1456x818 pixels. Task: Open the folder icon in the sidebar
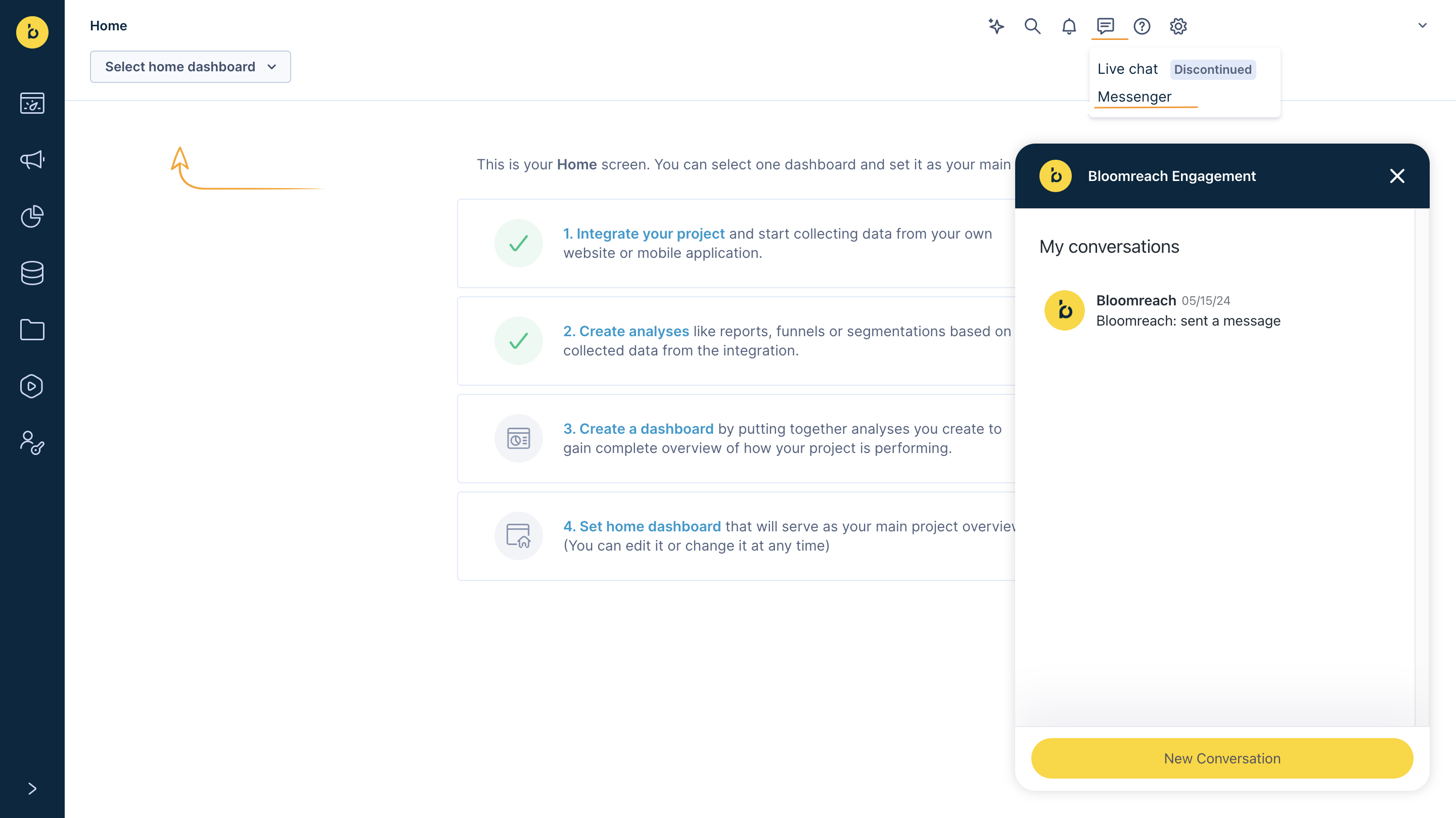pyautogui.click(x=32, y=330)
